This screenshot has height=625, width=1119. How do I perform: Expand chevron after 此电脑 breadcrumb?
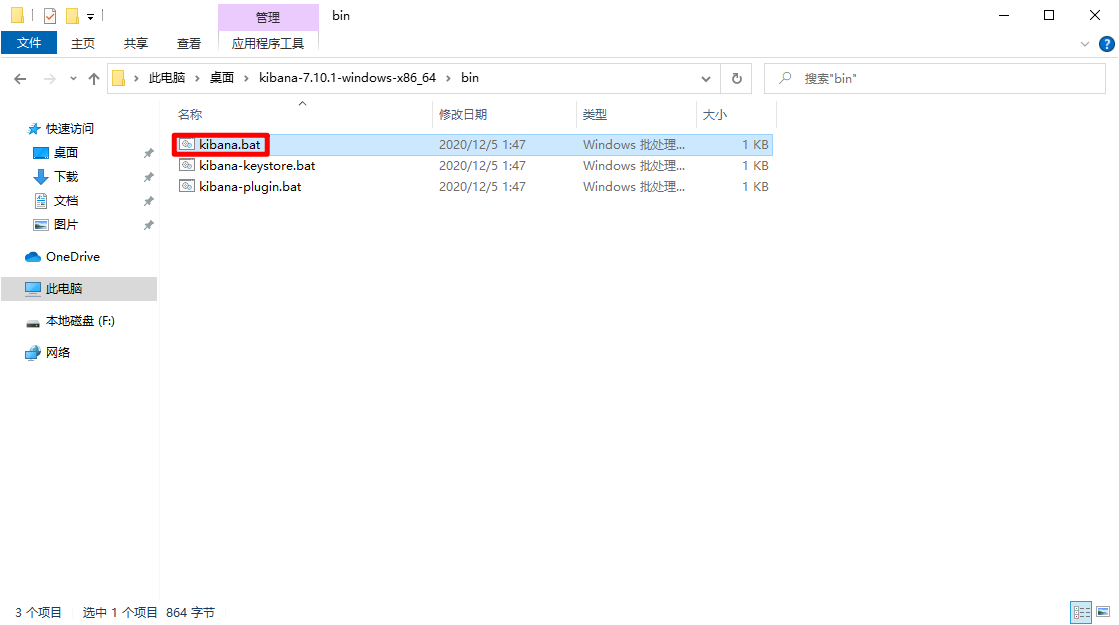[198, 78]
